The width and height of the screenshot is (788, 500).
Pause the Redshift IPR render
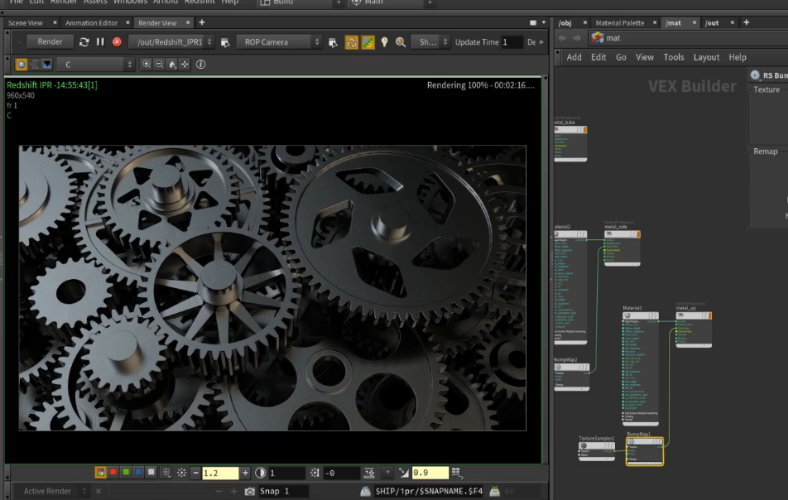pos(100,42)
